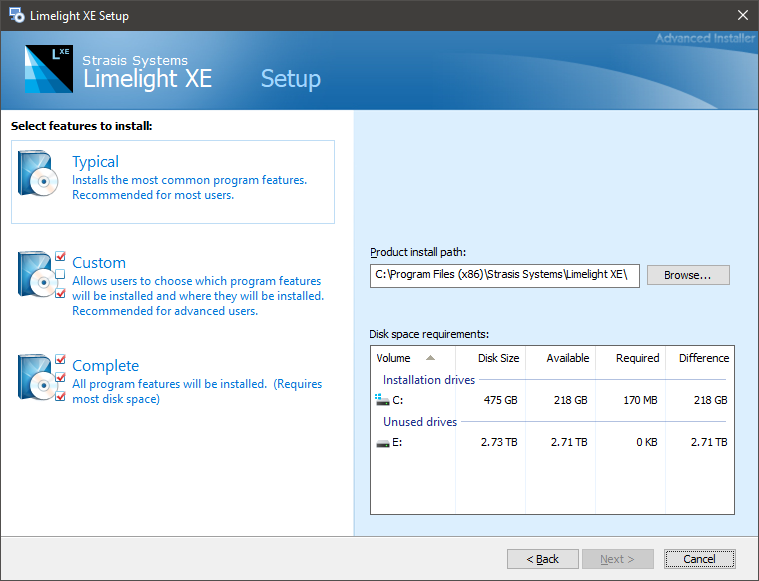Select the Custom installation icon
Screen dimensions: 759x581
pos(41,274)
